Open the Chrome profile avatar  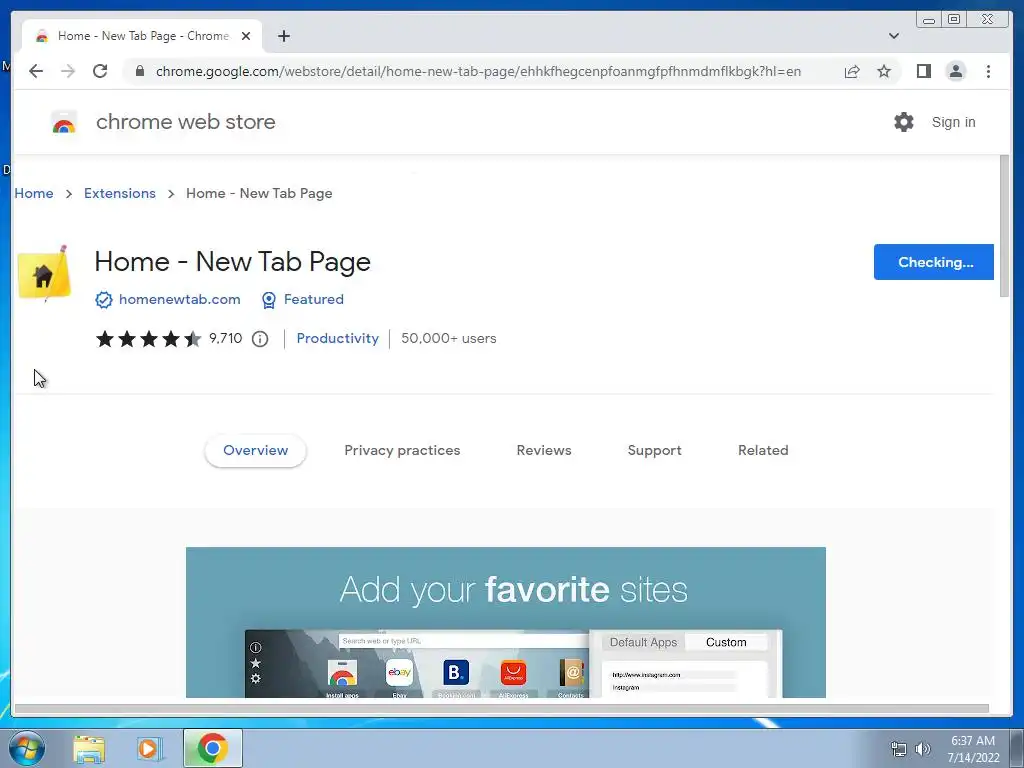point(955,71)
